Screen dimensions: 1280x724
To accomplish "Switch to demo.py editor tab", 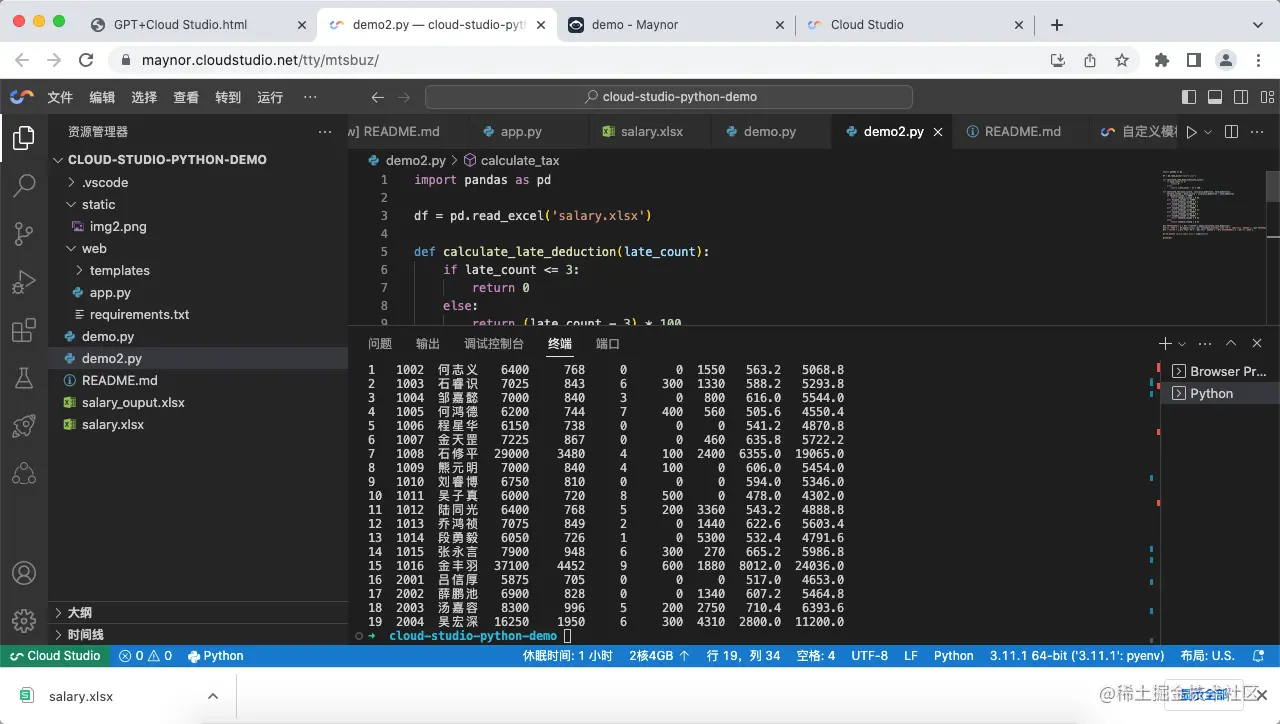I will point(770,132).
